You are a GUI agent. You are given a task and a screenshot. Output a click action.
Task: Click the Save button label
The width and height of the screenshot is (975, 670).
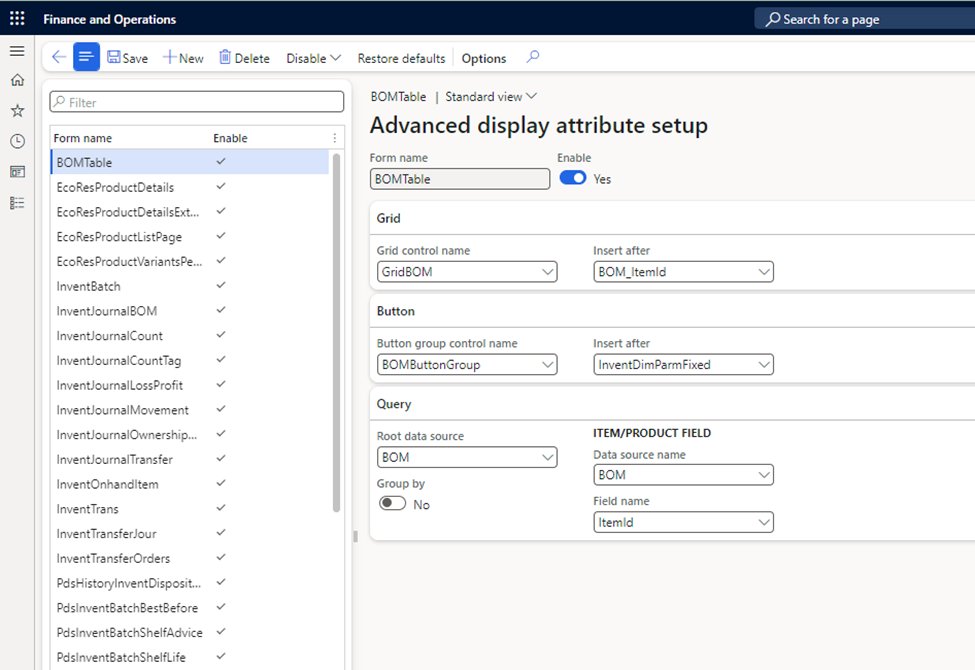pyautogui.click(x=135, y=58)
